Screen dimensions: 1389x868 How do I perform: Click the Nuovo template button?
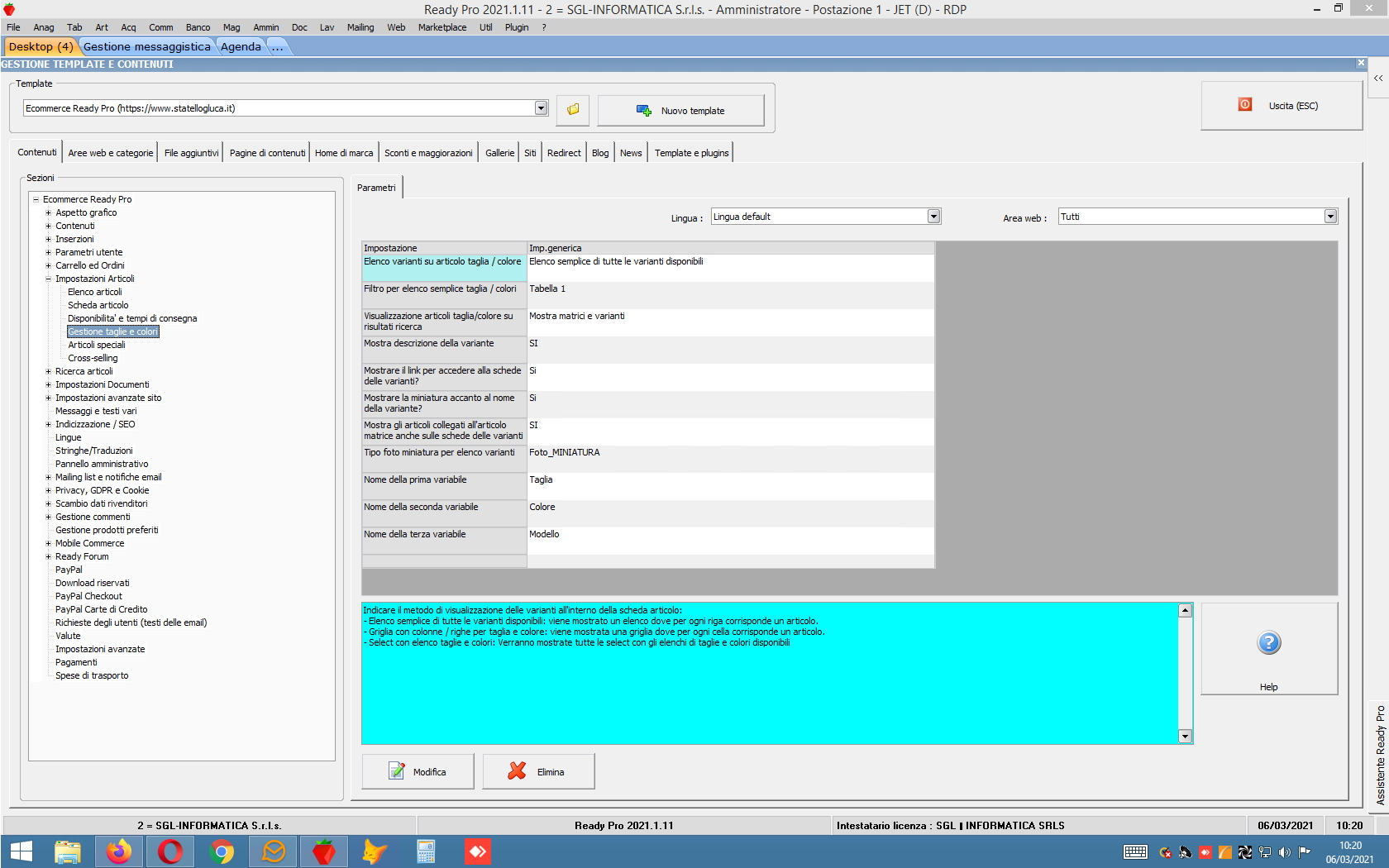[680, 110]
